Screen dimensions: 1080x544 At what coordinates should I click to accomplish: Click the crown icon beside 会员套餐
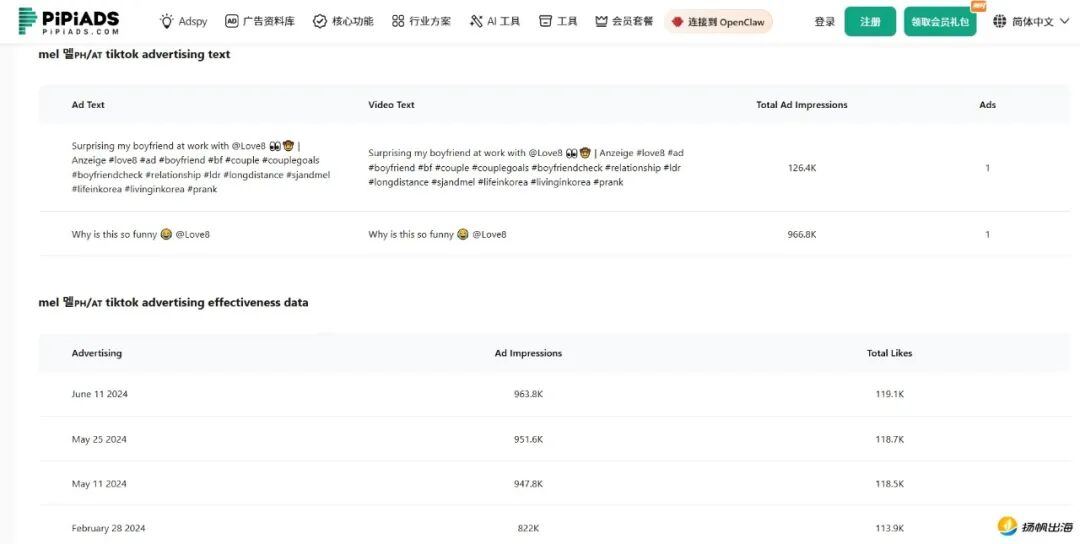tap(602, 21)
